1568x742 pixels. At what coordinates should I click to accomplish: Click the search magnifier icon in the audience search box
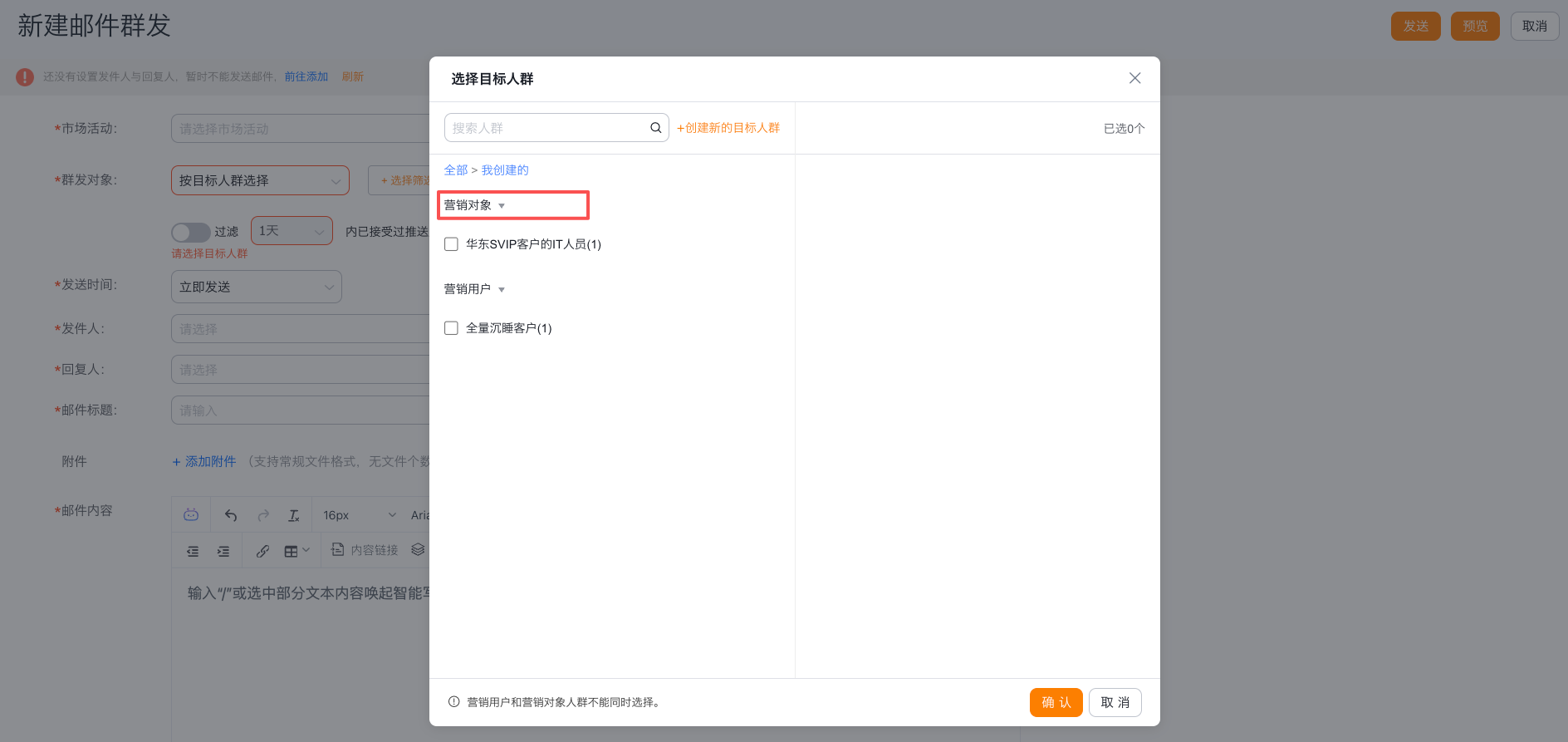pyautogui.click(x=655, y=128)
